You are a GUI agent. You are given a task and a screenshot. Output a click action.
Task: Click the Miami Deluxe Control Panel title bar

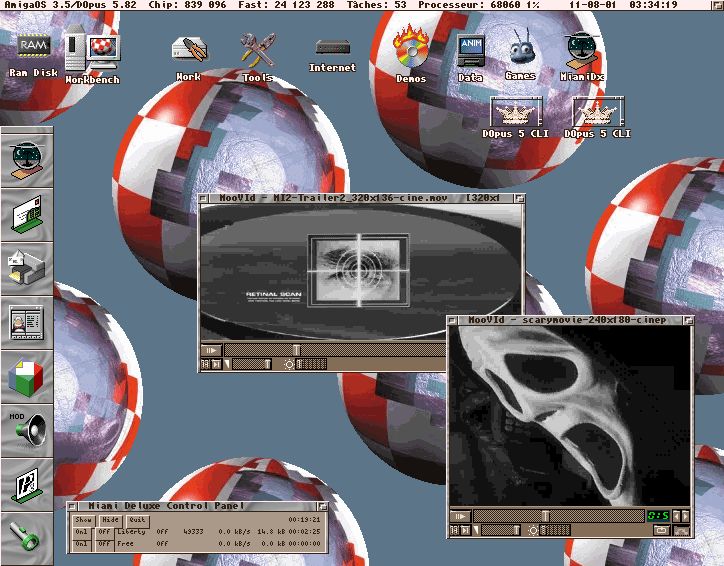pos(197,506)
